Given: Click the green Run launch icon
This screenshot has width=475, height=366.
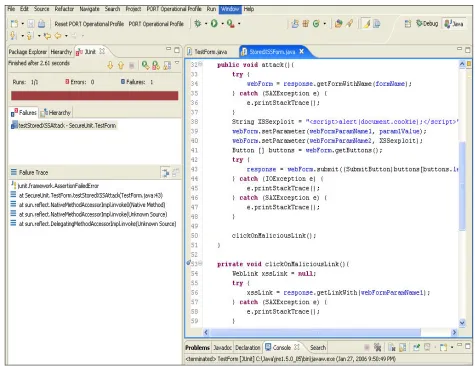Looking at the screenshot, I should click(x=214, y=23).
